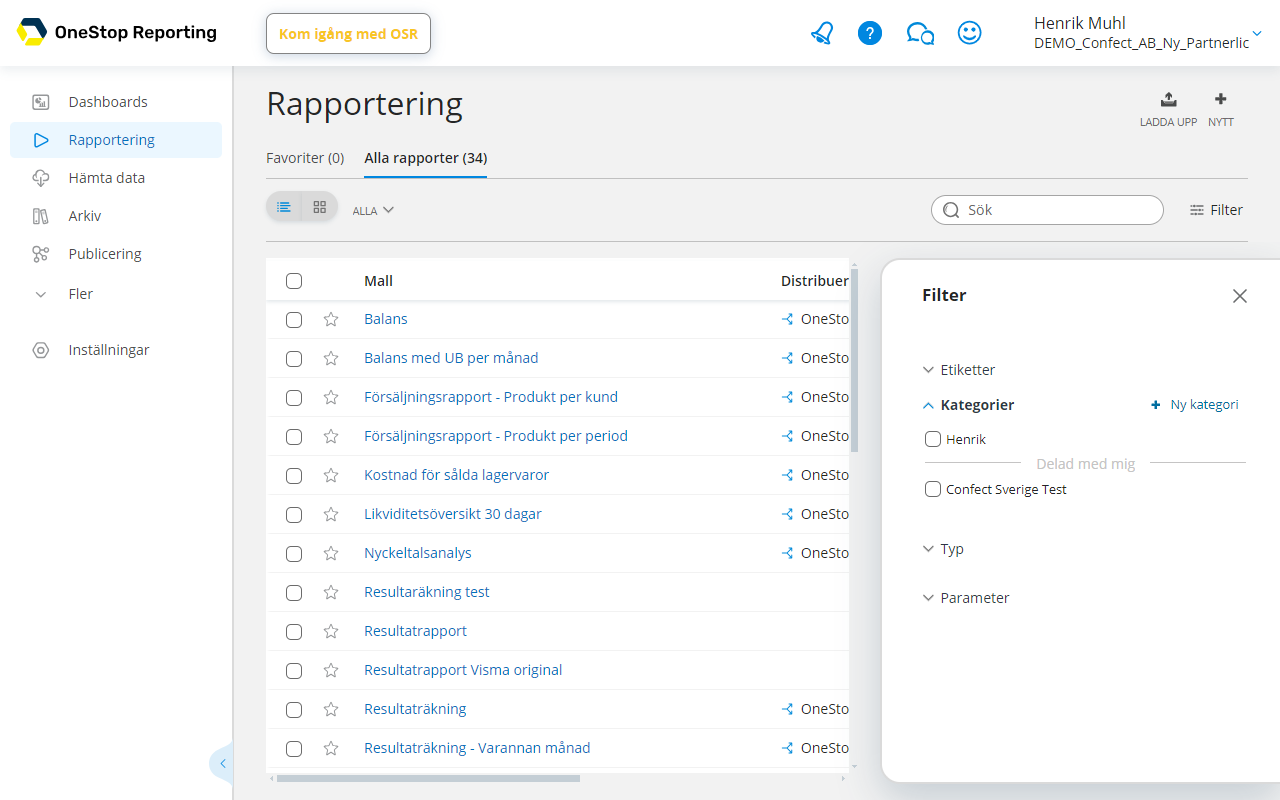Viewport: 1280px width, 800px height.
Task: Switch to the Favoriter tab
Action: [305, 158]
